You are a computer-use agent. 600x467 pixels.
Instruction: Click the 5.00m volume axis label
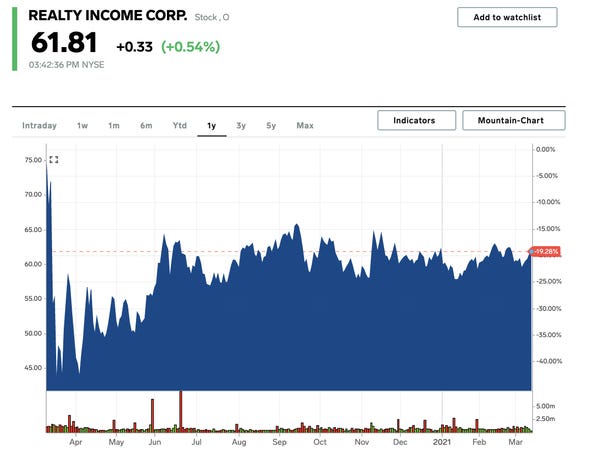coord(546,406)
